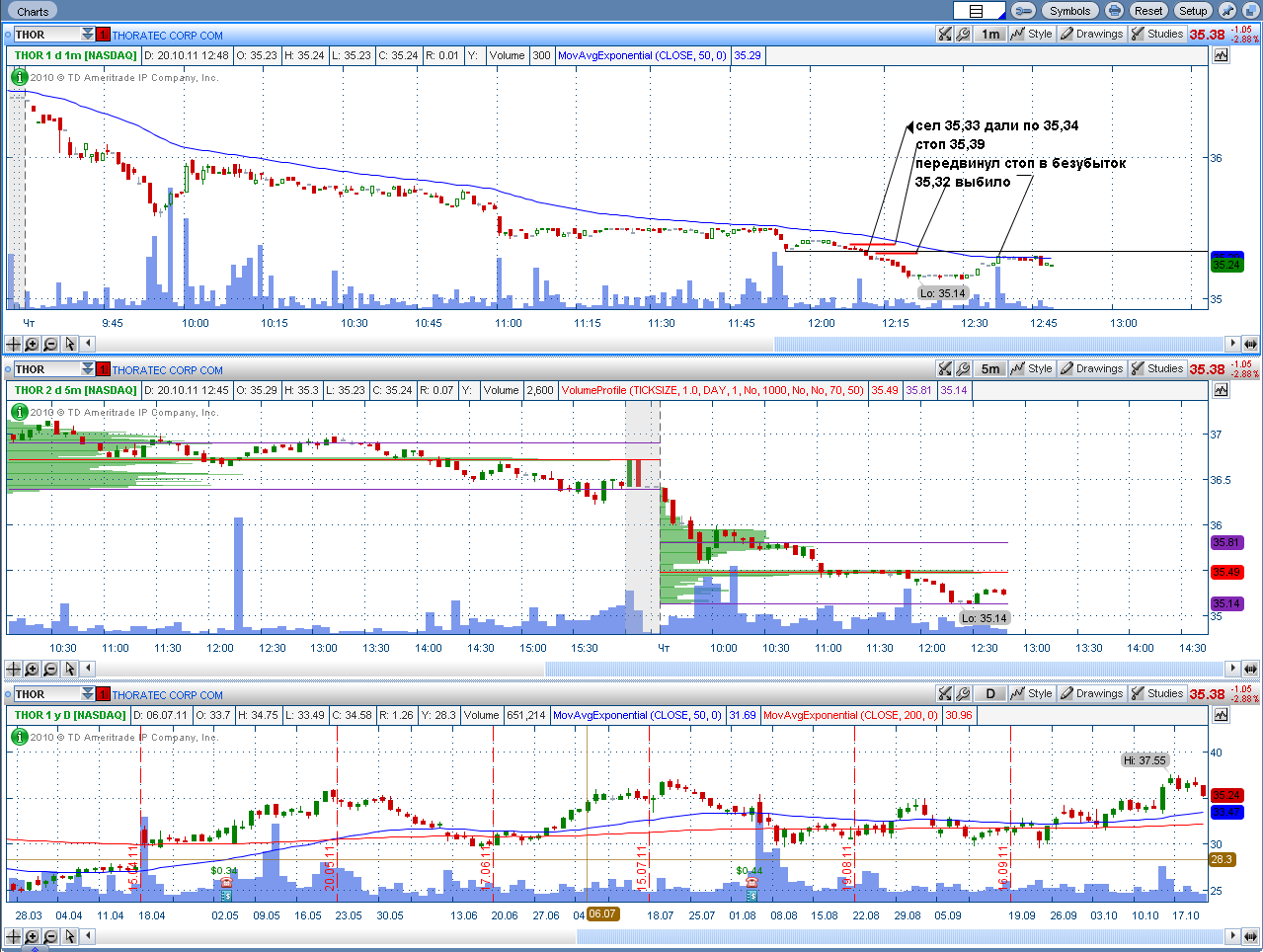Open the 1m timeframe selector
Image resolution: width=1263 pixels, height=952 pixels.
(x=990, y=35)
